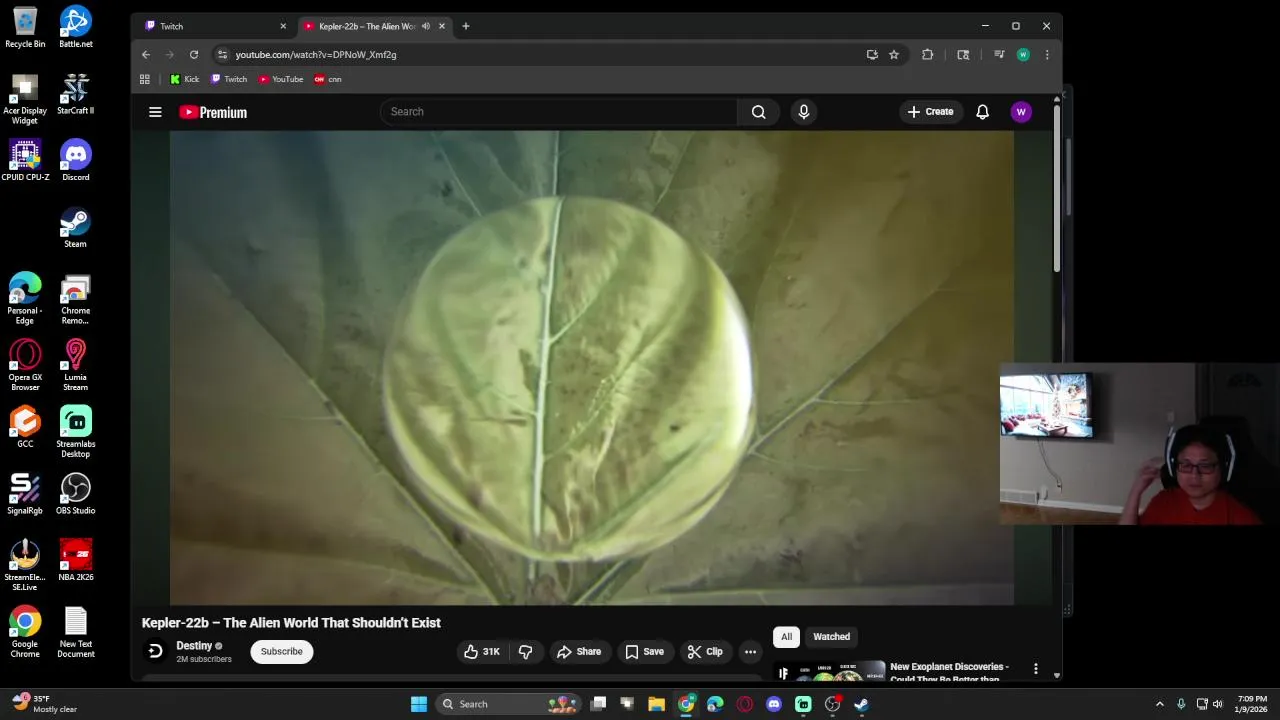The image size is (1280, 720).
Task: Click the Create button in YouTube header
Action: pos(930,112)
